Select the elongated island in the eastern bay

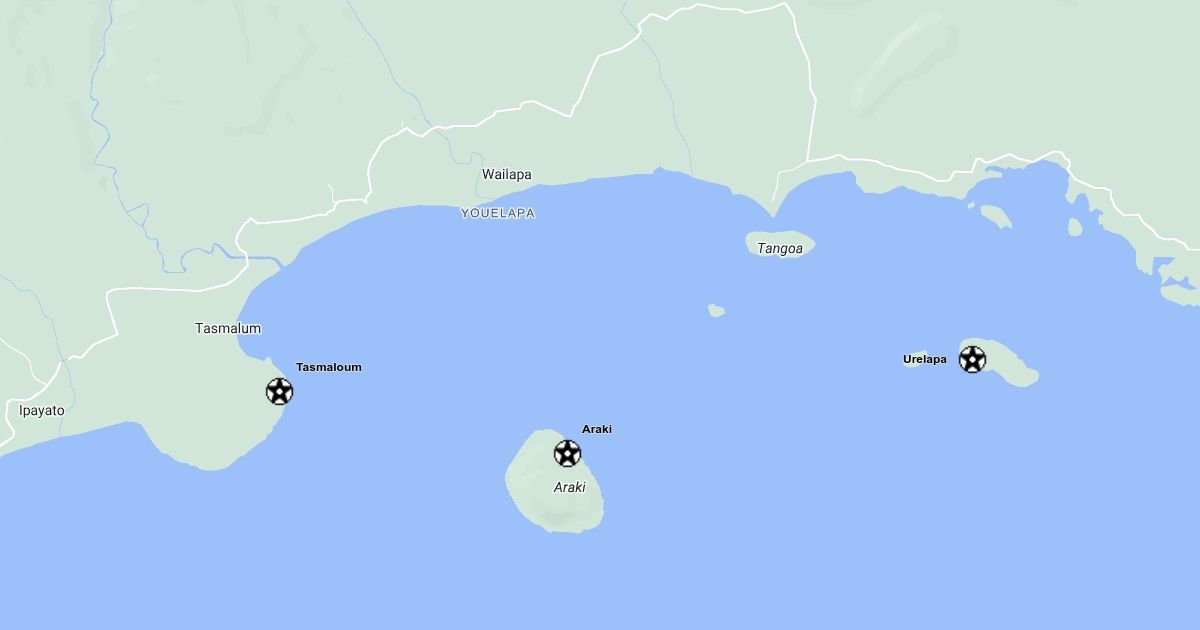click(x=995, y=217)
